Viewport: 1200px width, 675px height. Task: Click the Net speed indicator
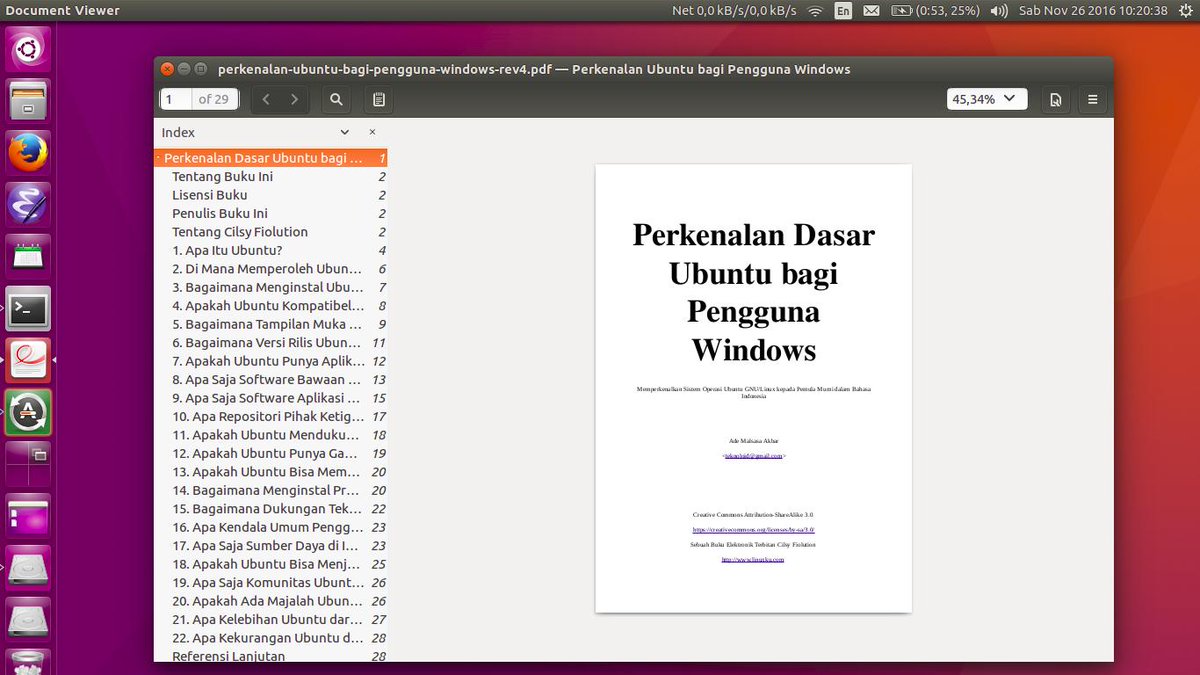734,11
